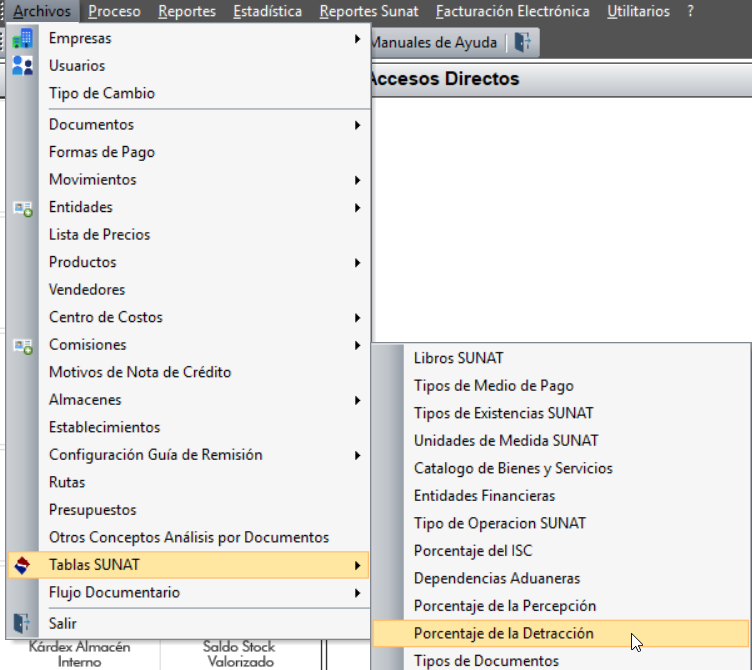This screenshot has width=752, height=670.
Task: Open Saldo Stock Valorizado shortcut
Action: 240,654
